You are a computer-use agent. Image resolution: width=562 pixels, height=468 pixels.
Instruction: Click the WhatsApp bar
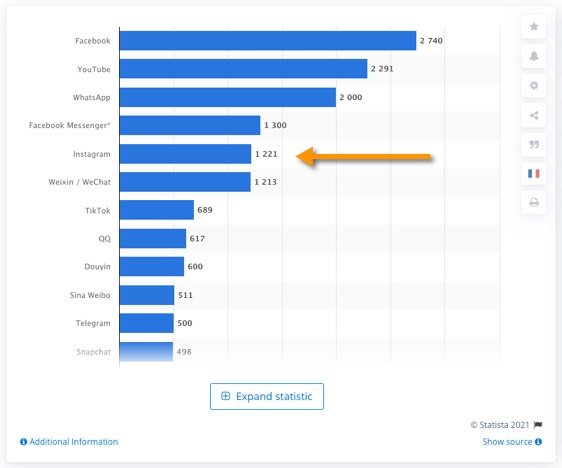[x=228, y=97]
